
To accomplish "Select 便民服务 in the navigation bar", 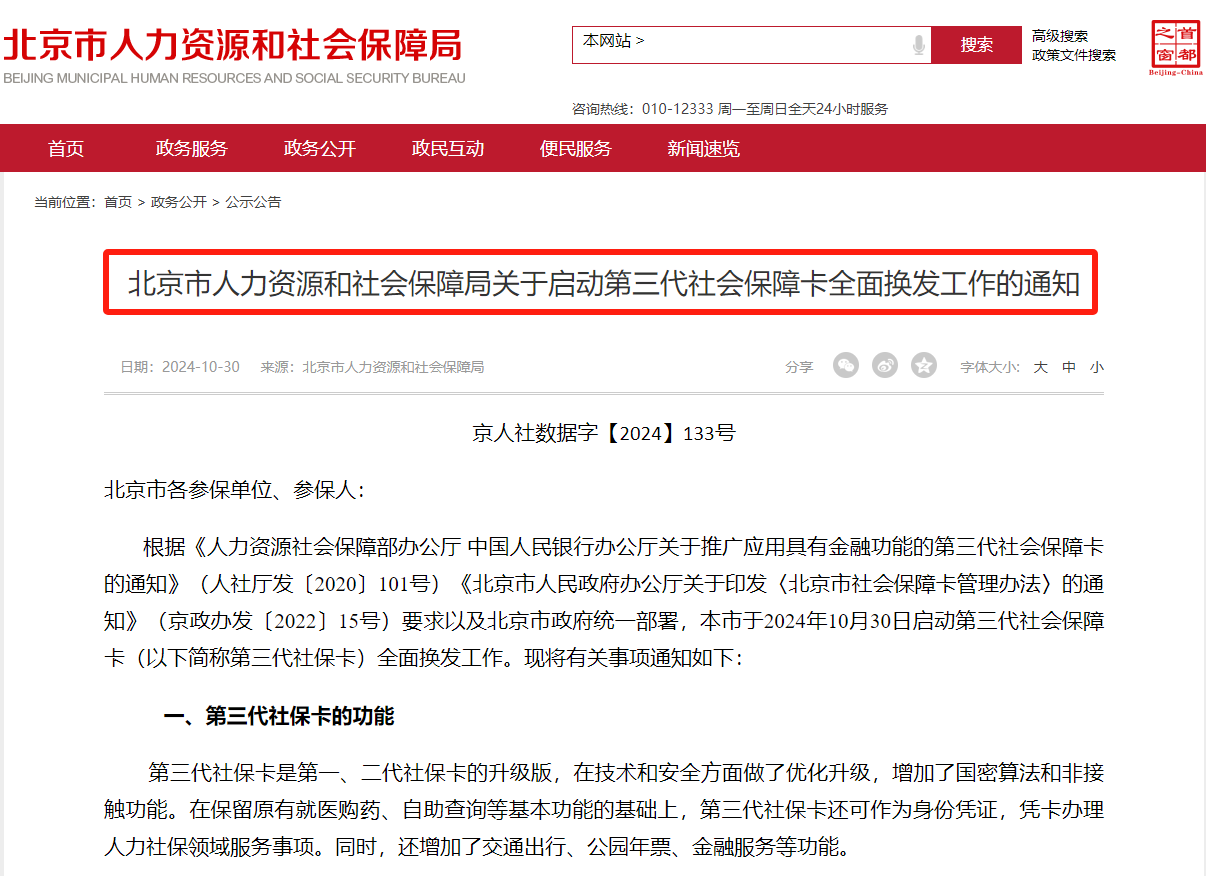I will (576, 149).
